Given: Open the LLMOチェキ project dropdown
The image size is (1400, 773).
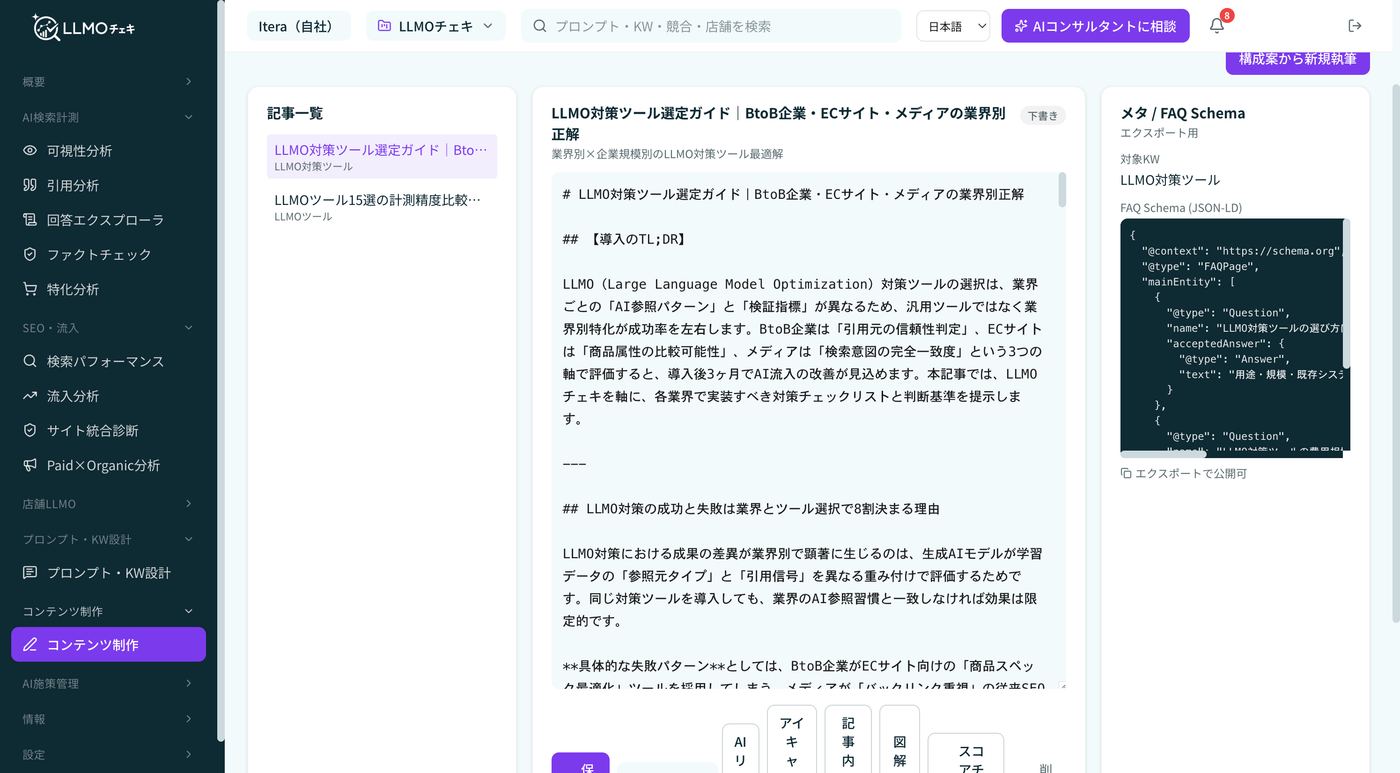Looking at the screenshot, I should click(435, 26).
